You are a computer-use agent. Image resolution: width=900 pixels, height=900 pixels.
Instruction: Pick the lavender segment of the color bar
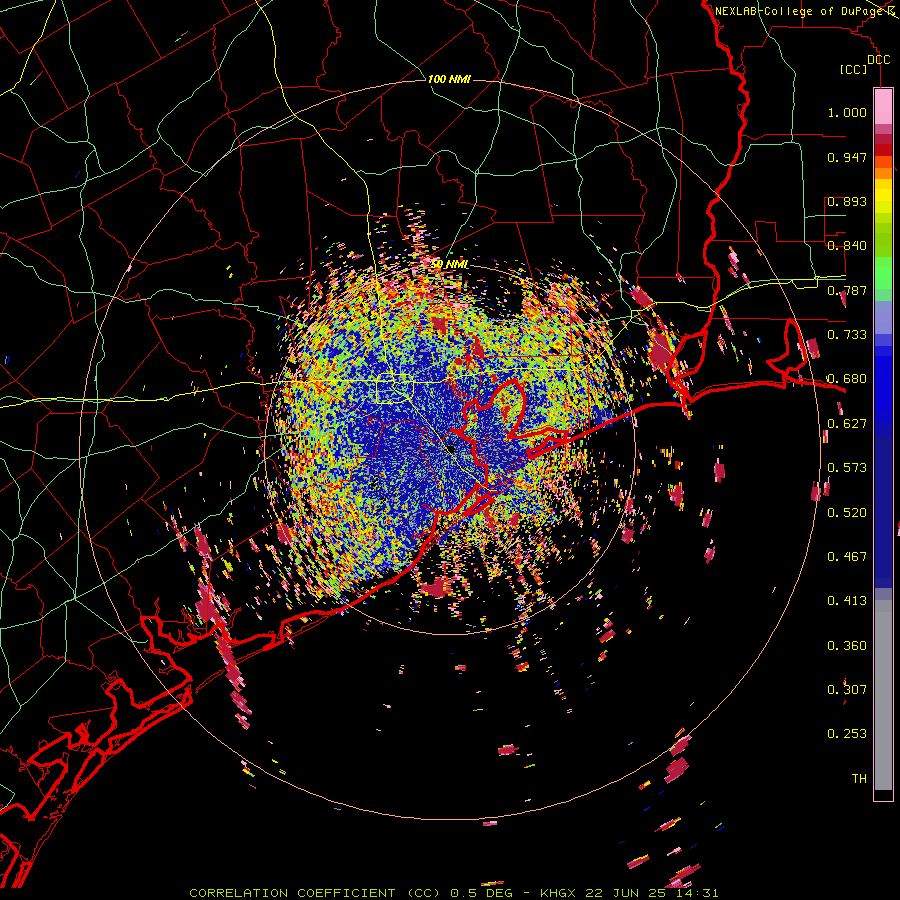coord(883,317)
